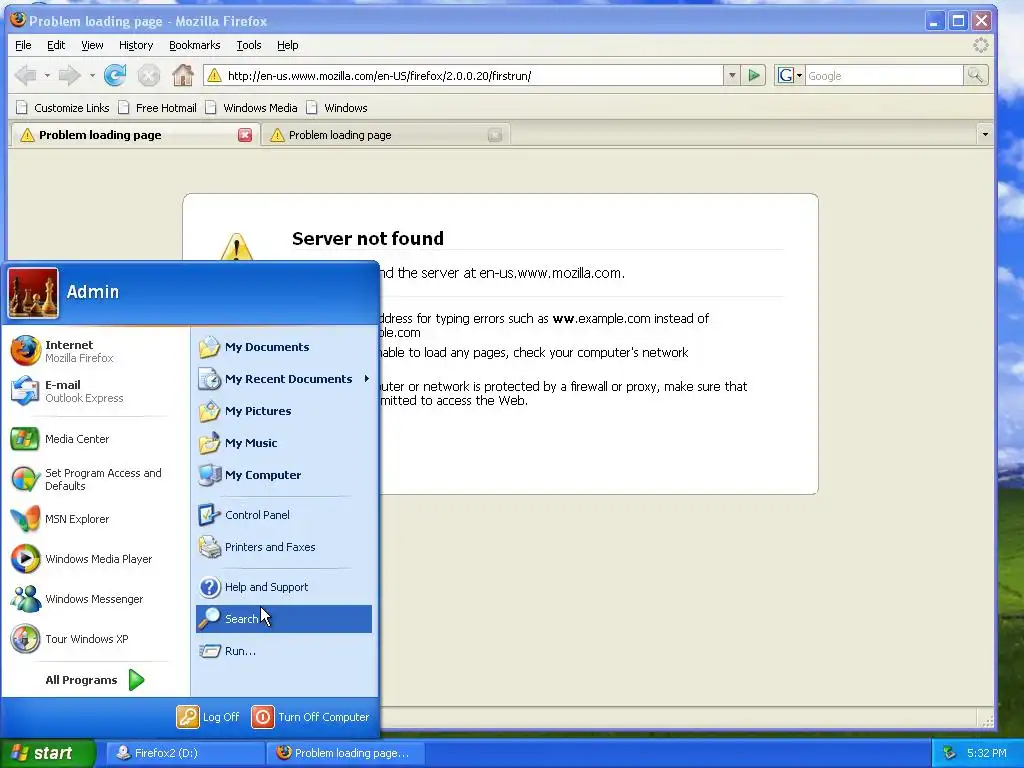Click the green Go arrow beside address bar
The height and width of the screenshot is (768, 1024).
click(754, 76)
